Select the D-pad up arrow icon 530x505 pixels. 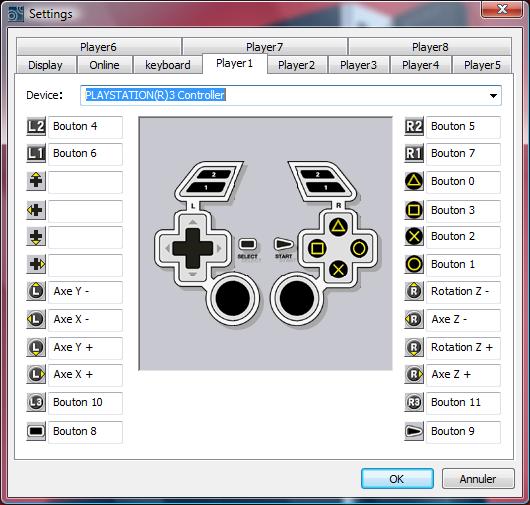pyautogui.click(x=36, y=181)
